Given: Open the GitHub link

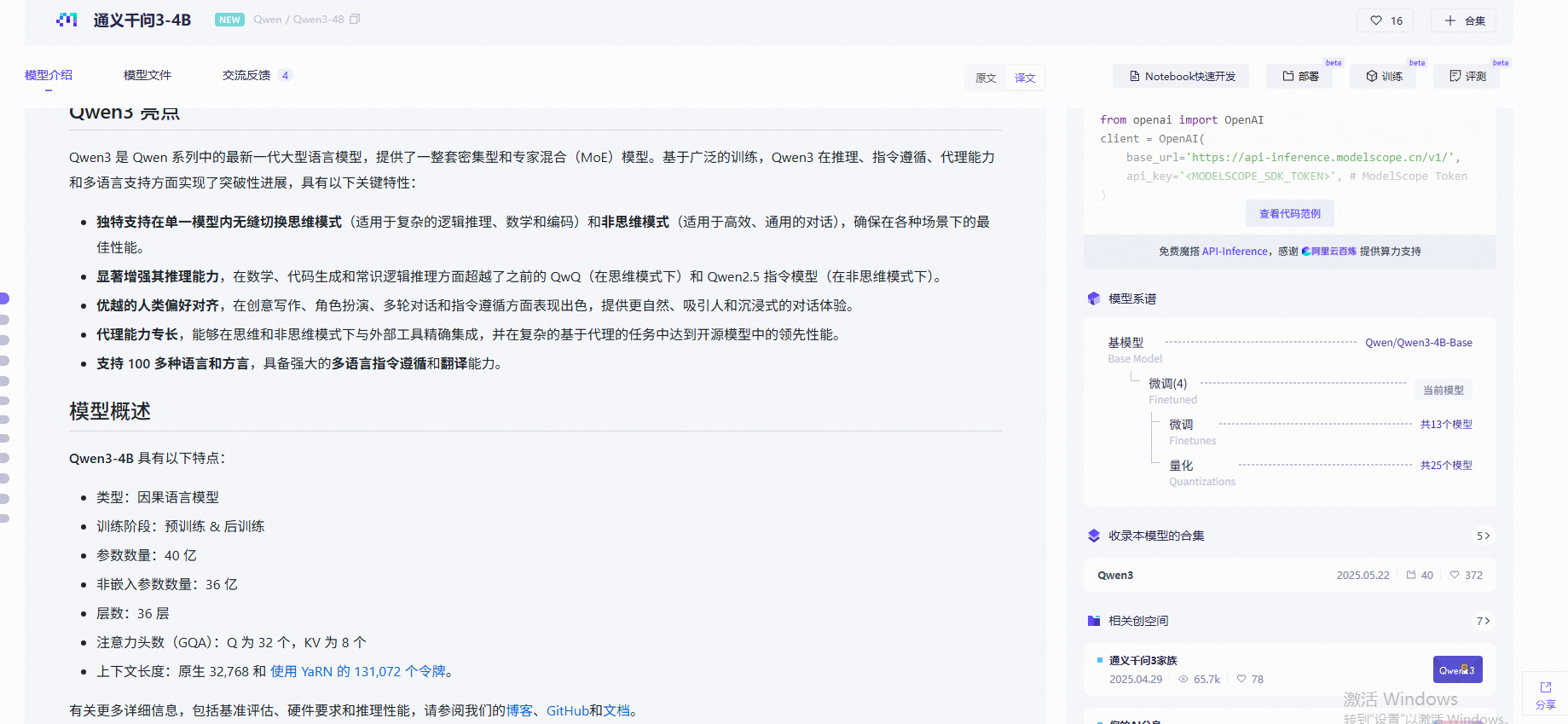Looking at the screenshot, I should coord(568,710).
